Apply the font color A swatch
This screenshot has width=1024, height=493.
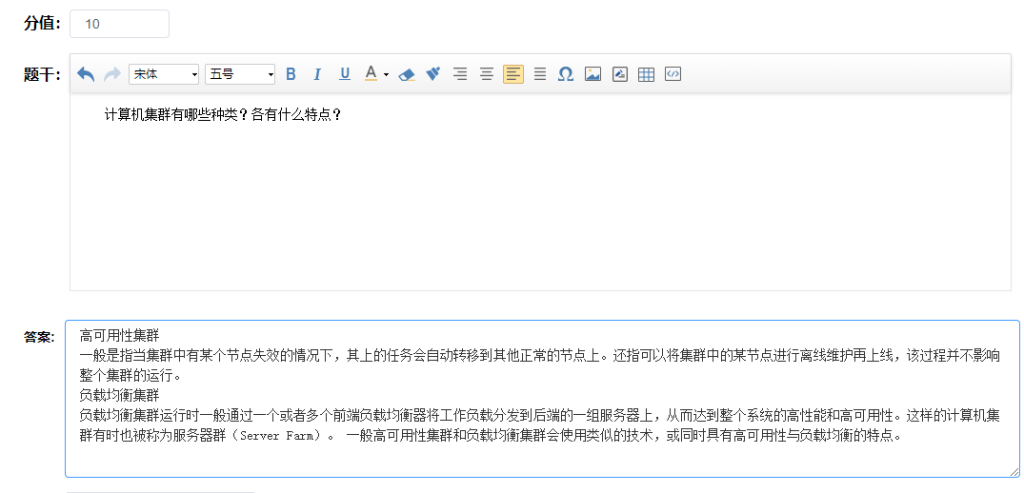tap(371, 75)
